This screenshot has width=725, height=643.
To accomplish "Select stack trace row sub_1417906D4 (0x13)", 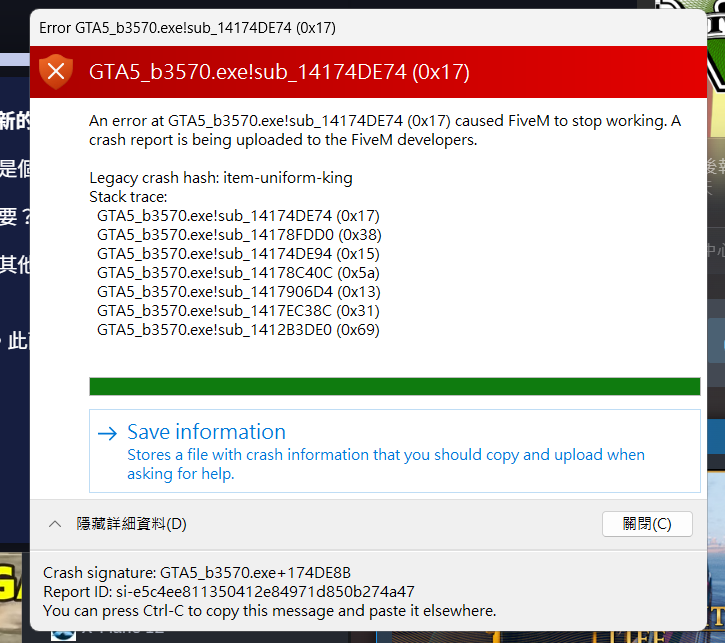I will (x=239, y=292).
